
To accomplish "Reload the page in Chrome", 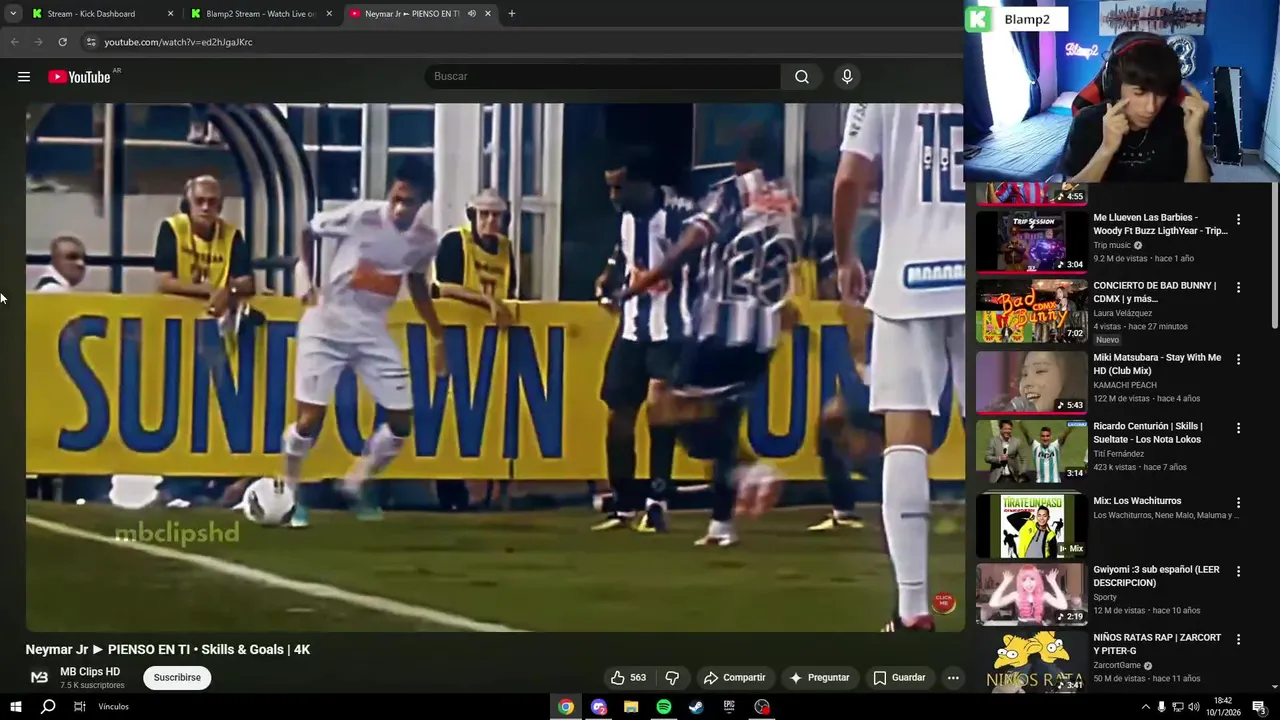I will point(62,42).
